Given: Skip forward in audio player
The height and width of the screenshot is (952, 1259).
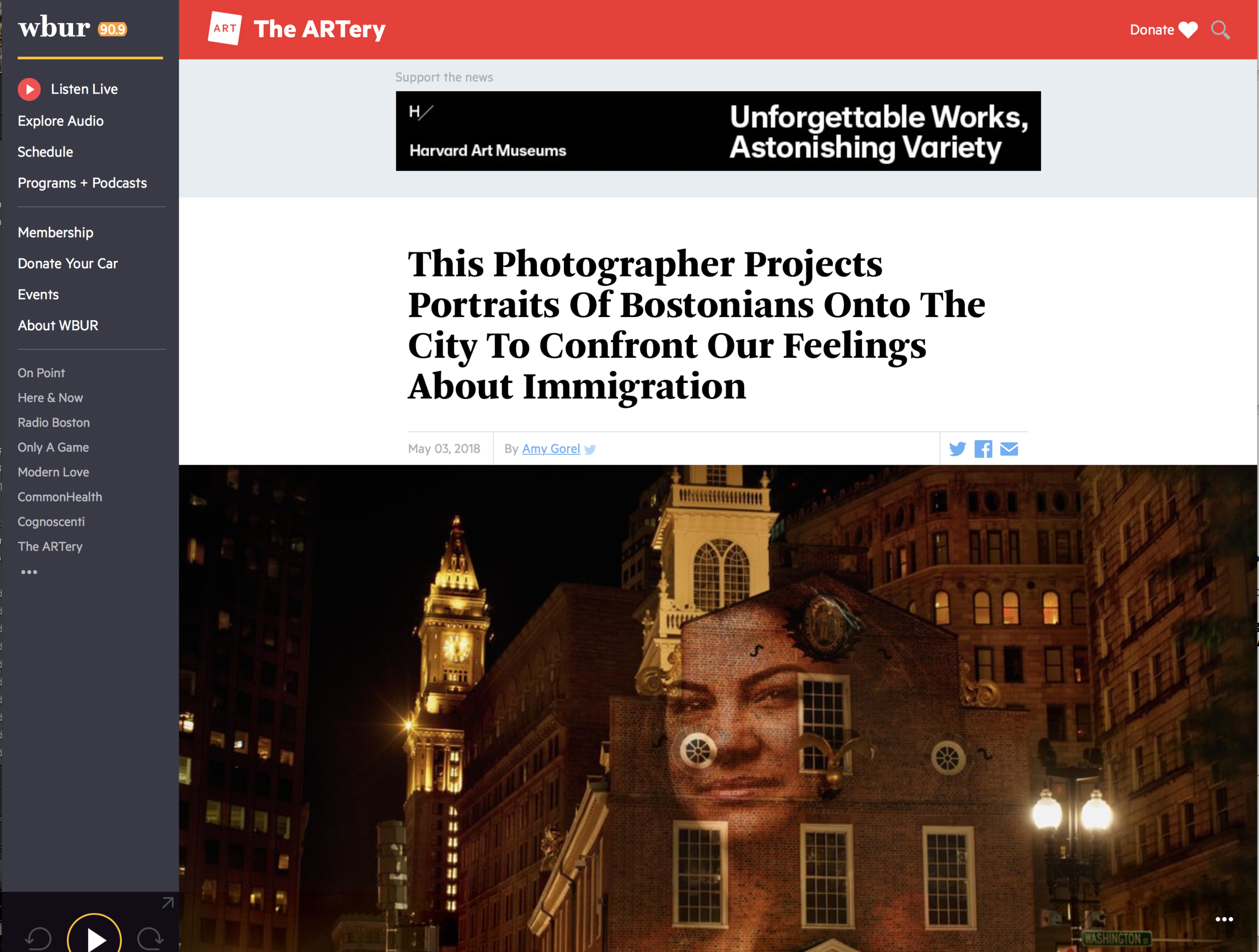Looking at the screenshot, I should [x=150, y=938].
